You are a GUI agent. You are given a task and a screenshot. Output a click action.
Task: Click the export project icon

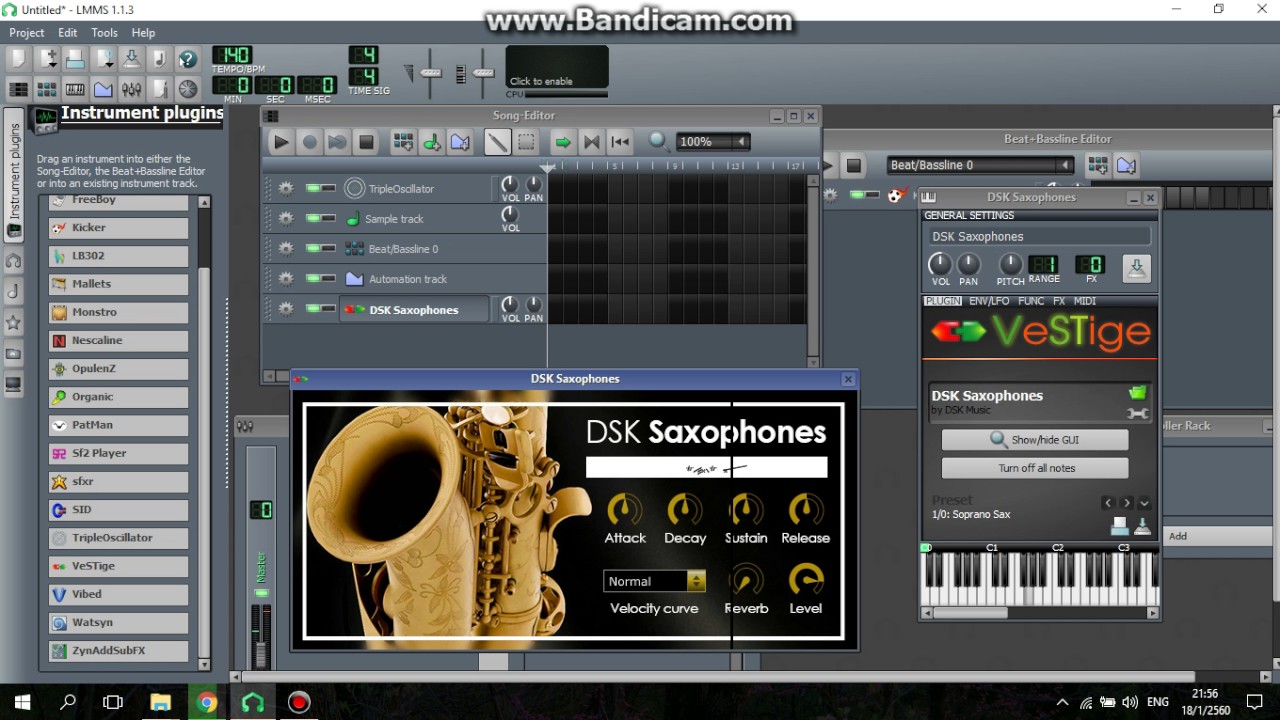131,60
